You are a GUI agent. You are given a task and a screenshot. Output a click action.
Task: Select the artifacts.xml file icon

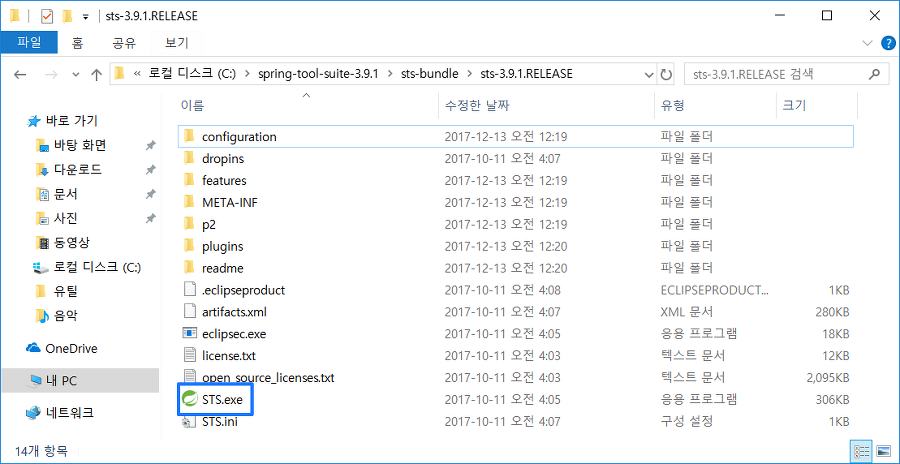[189, 312]
